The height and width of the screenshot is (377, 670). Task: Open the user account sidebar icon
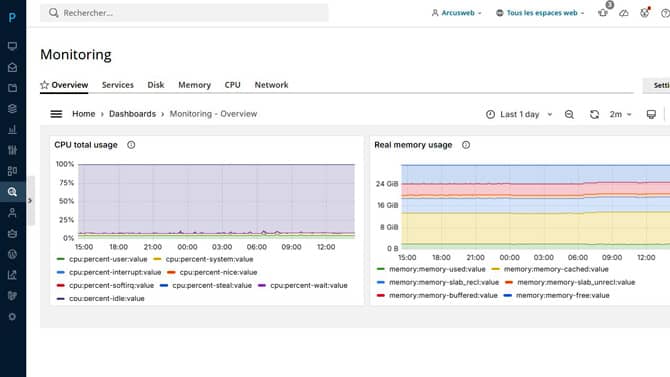pos(12,212)
